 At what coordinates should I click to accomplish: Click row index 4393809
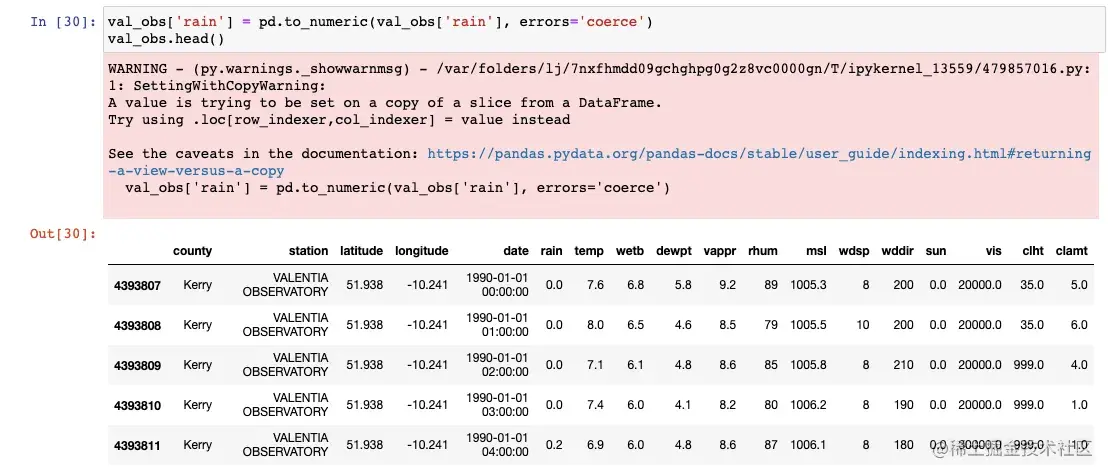point(137,365)
